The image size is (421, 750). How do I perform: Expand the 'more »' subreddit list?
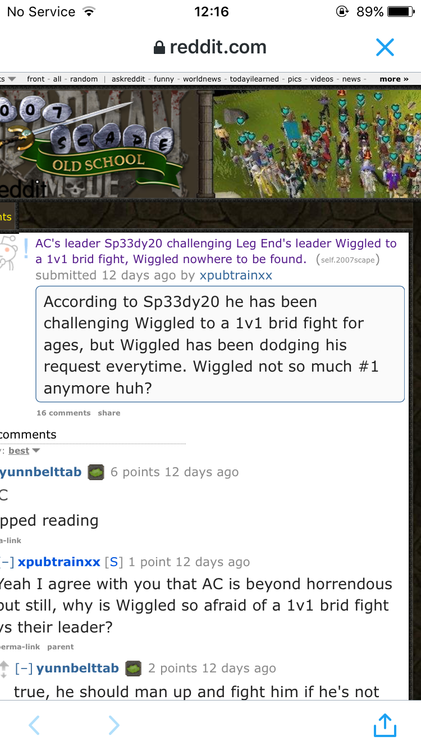pos(394,79)
